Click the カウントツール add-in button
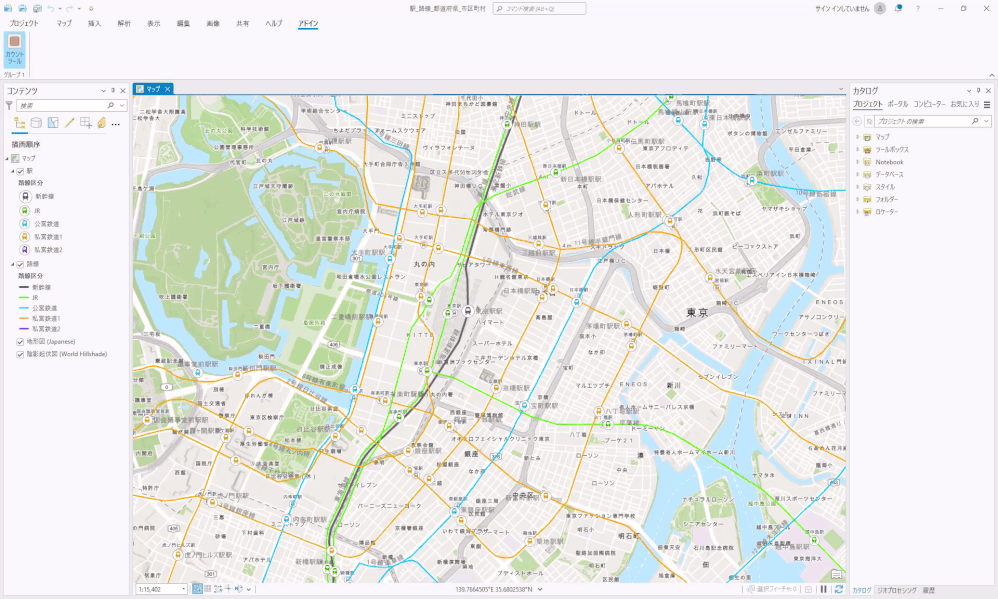Screen dimensions: 998x599 click(x=15, y=50)
